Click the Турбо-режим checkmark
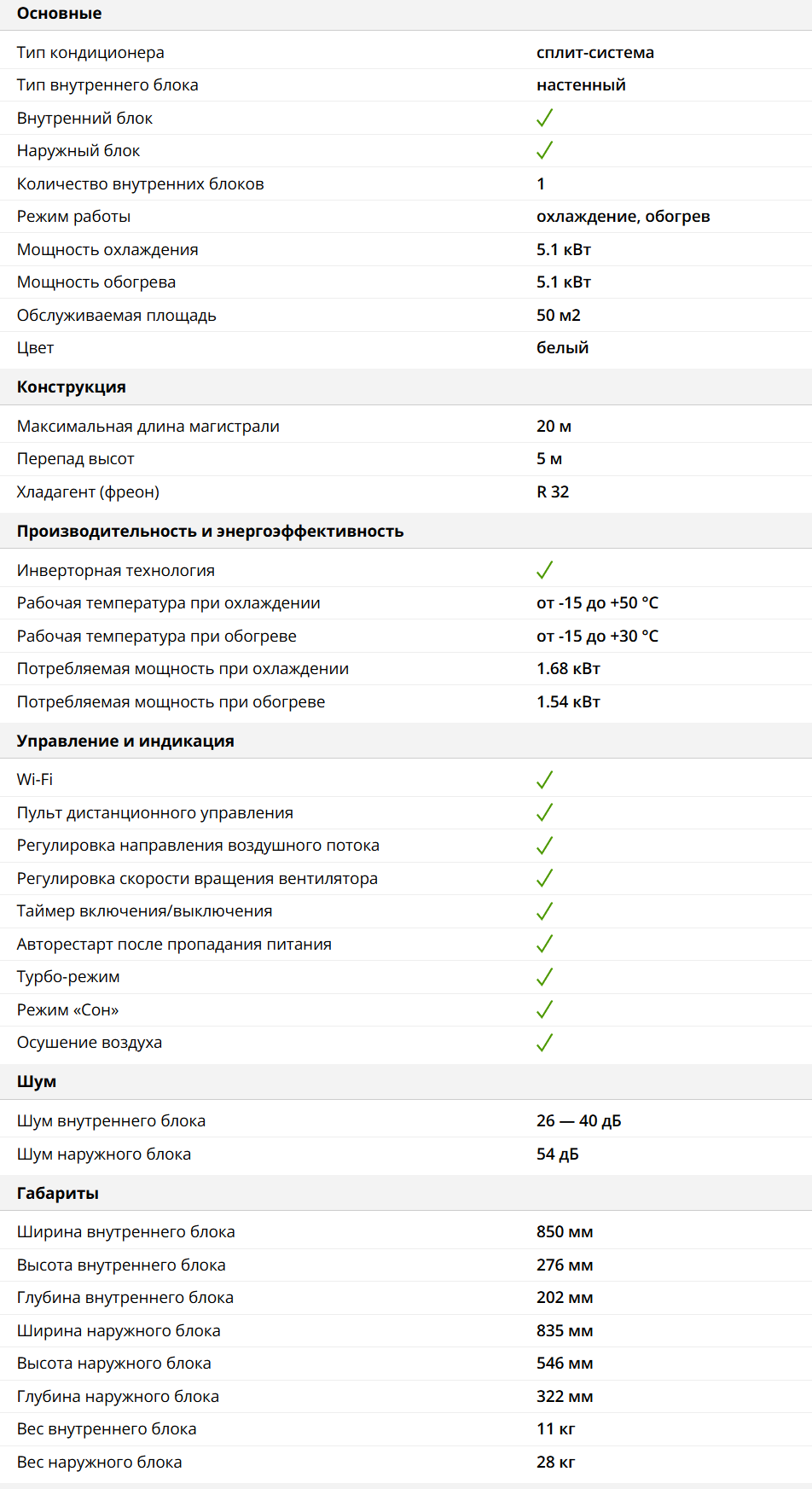The width and height of the screenshot is (812, 1489). point(544,977)
